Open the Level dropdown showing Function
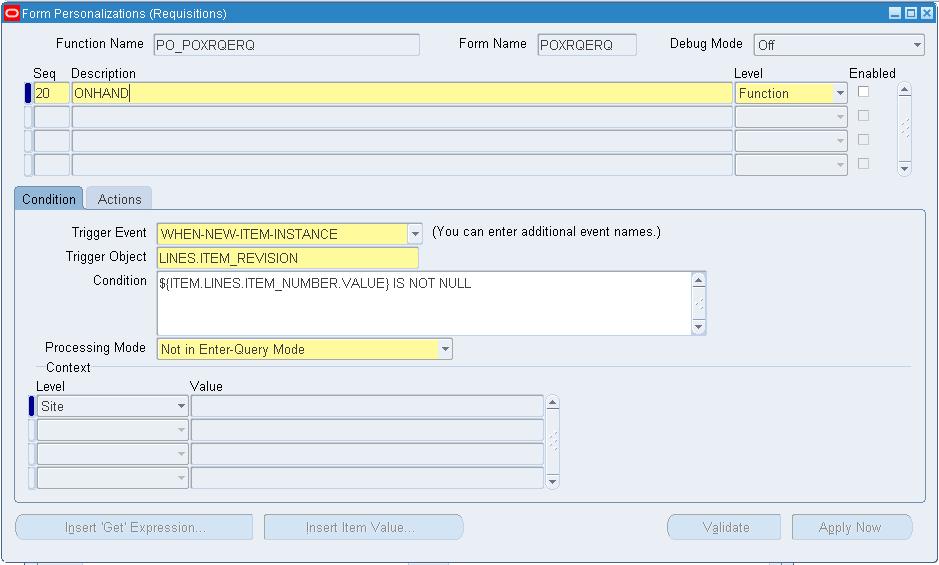This screenshot has width=939, height=565. (840, 93)
